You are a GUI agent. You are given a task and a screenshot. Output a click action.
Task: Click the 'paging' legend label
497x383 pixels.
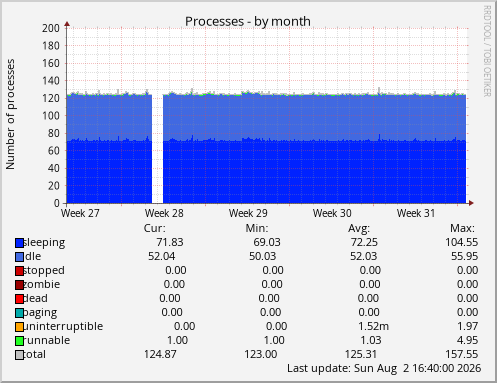[40, 313]
